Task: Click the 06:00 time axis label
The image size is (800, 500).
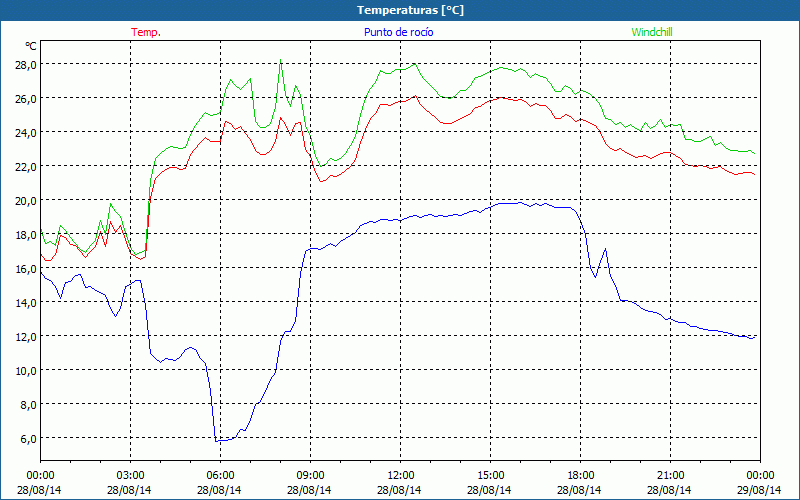Action: point(220,476)
